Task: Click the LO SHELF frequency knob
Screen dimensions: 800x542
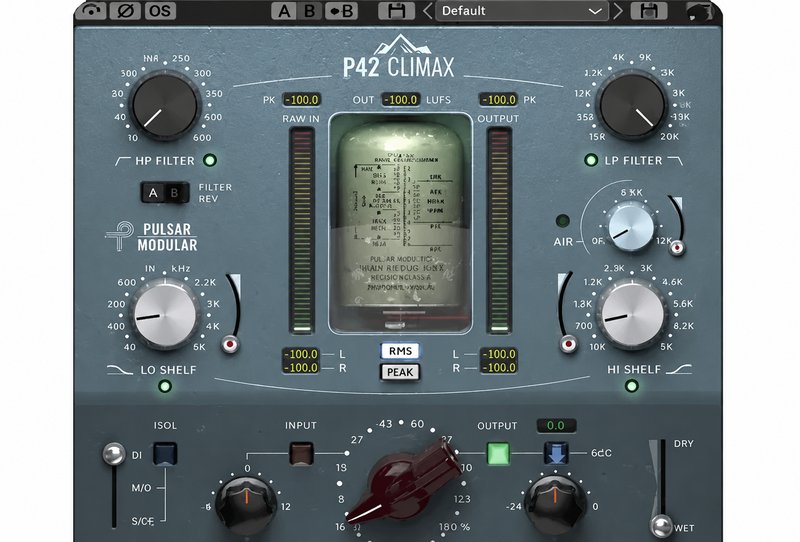Action: coord(165,315)
